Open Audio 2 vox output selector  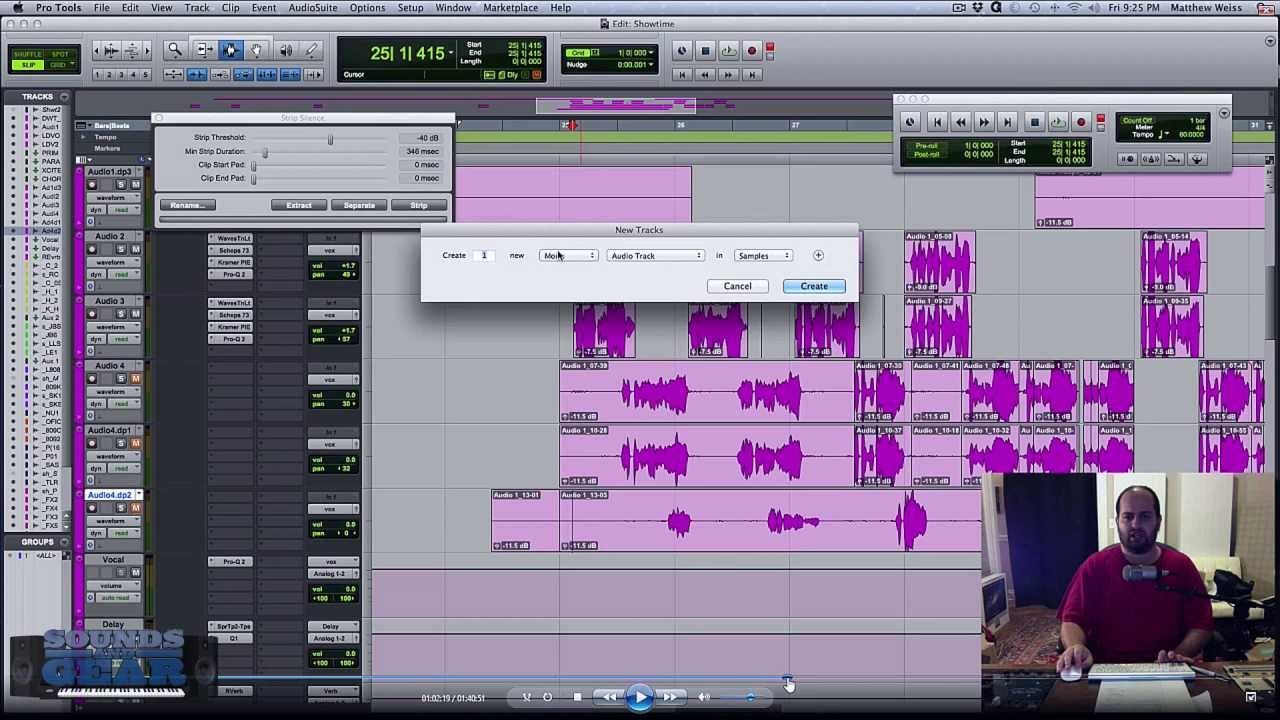coord(332,250)
